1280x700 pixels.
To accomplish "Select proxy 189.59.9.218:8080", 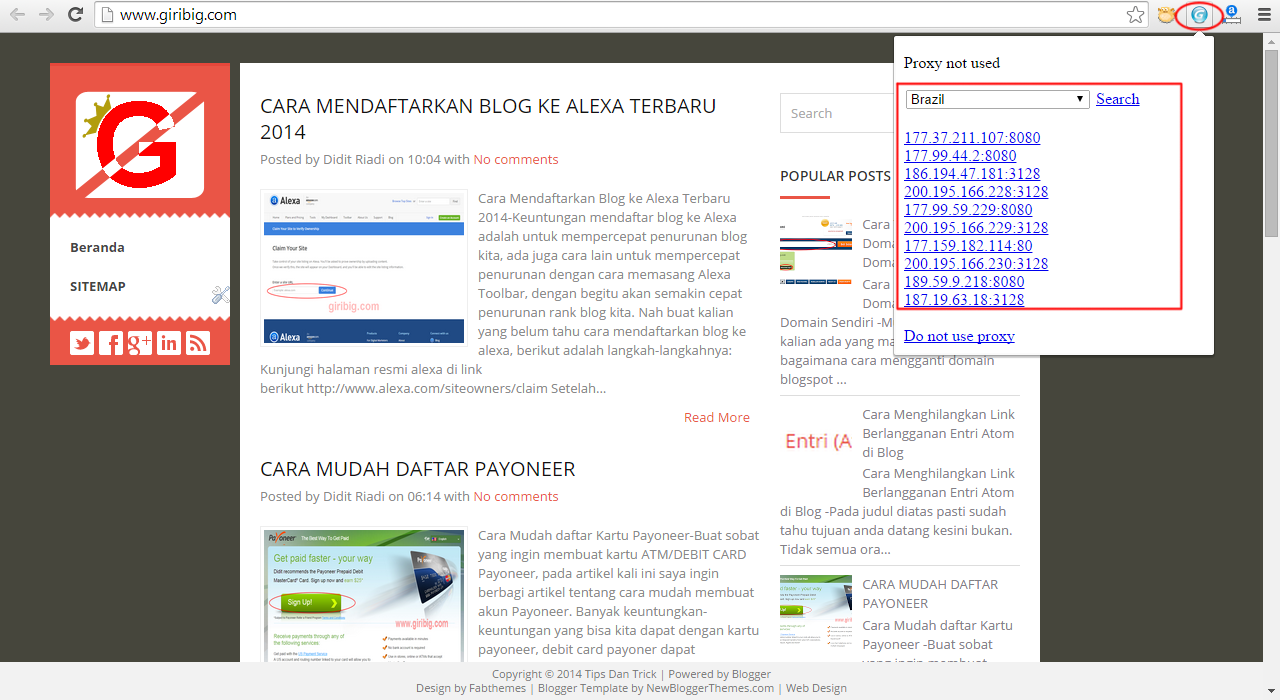I will 964,282.
